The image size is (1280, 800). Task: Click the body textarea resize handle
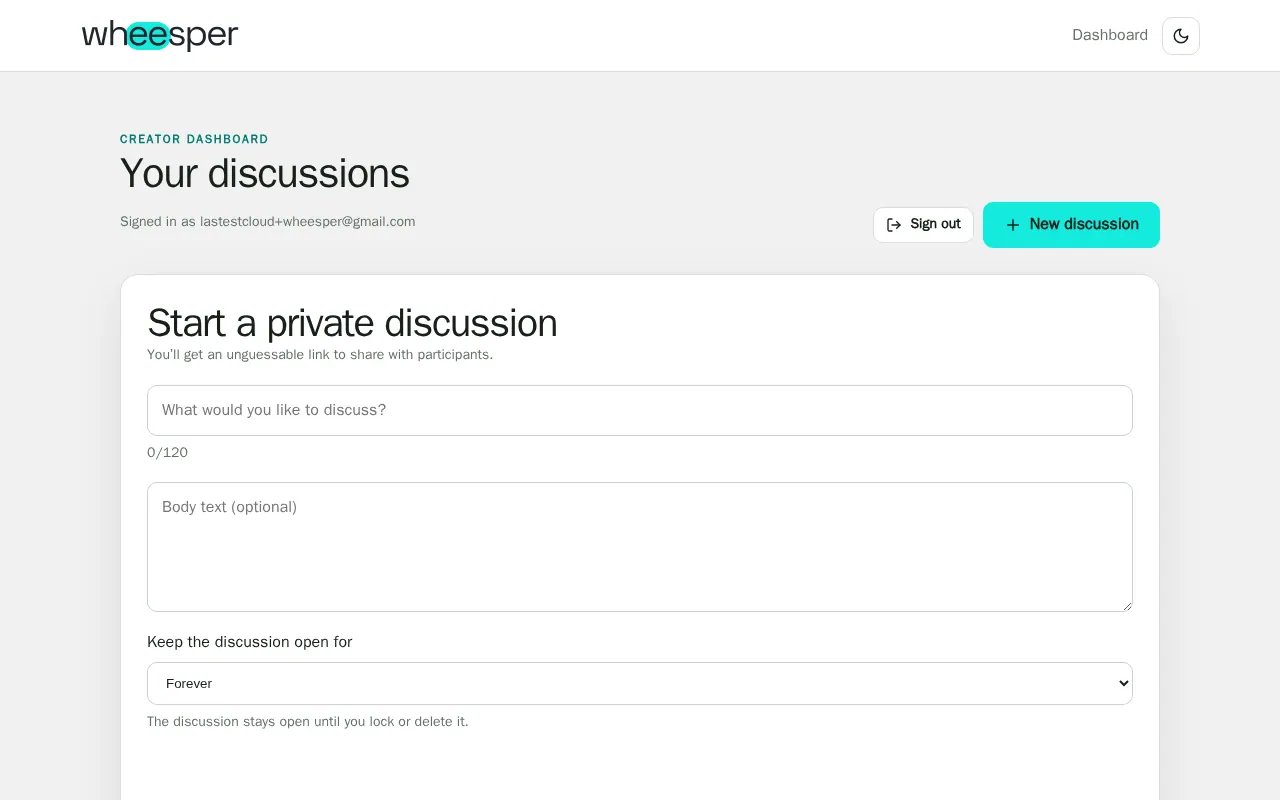tap(1126, 605)
